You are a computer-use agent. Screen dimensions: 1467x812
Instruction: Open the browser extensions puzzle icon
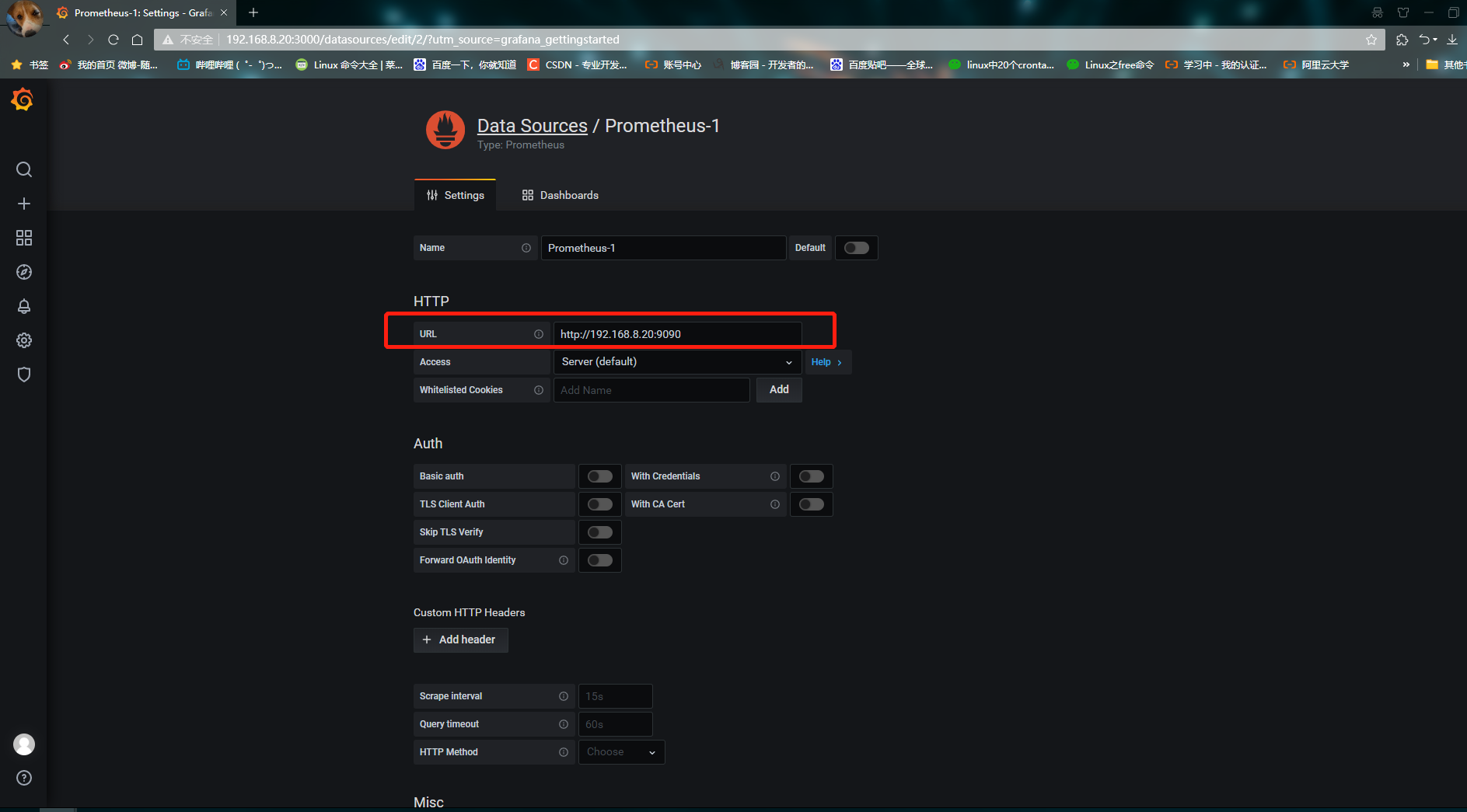pos(1402,40)
